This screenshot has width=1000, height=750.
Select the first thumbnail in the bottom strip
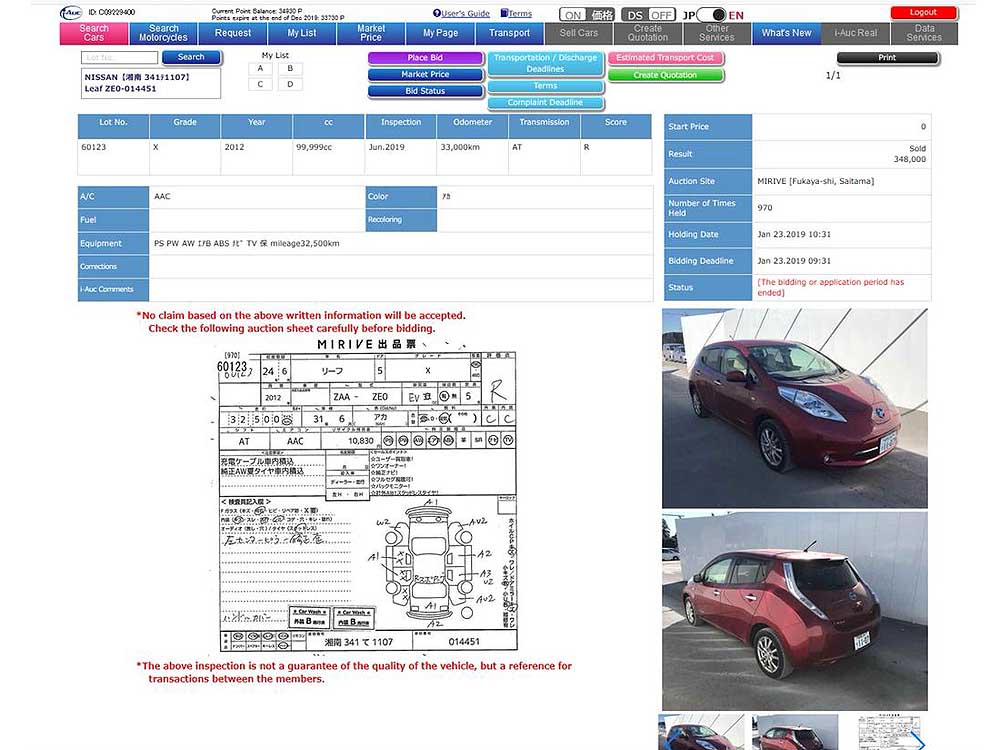[x=701, y=732]
